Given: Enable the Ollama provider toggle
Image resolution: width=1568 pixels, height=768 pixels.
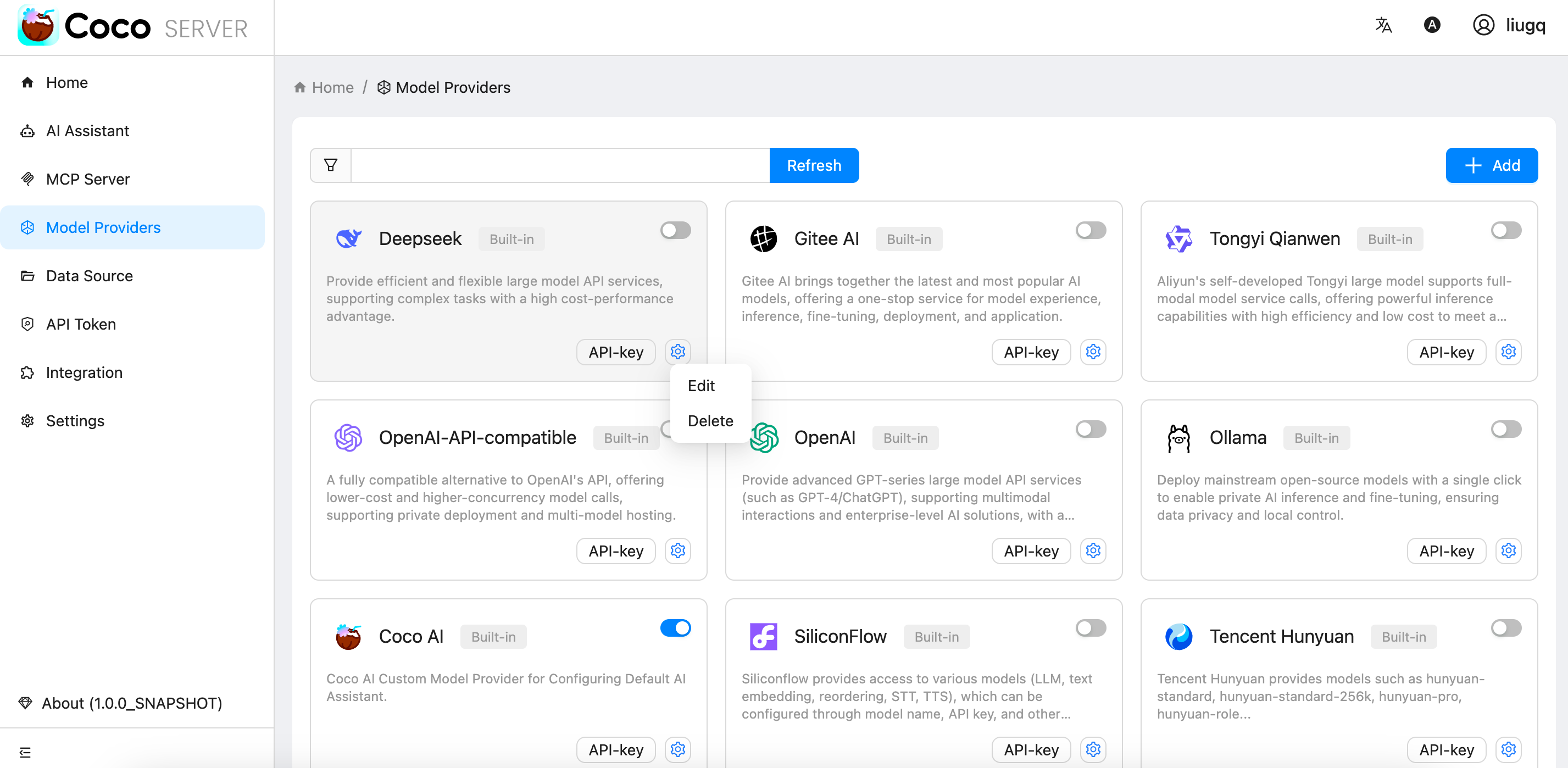Looking at the screenshot, I should tap(1505, 429).
